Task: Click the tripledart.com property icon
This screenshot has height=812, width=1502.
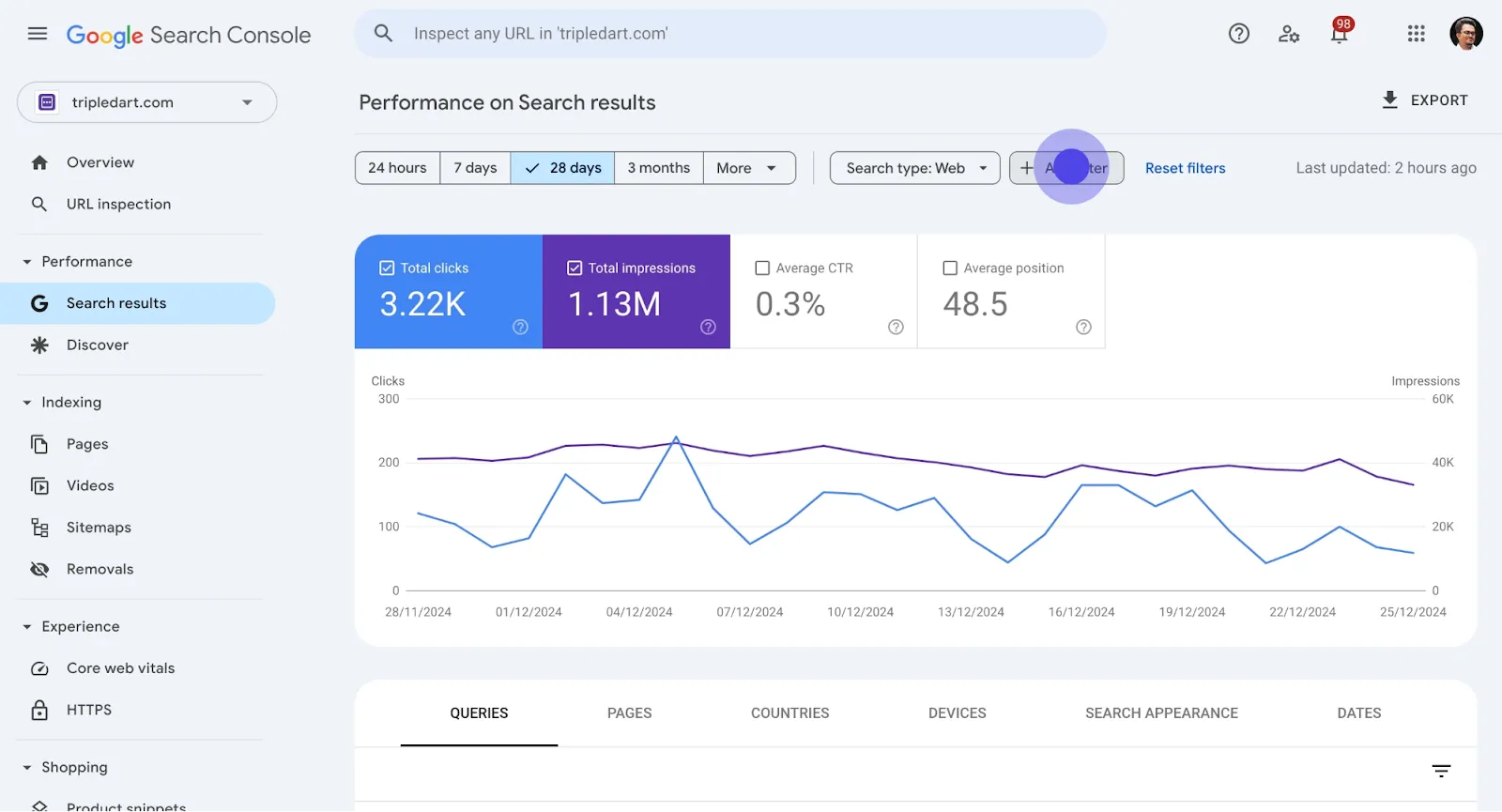Action: click(x=47, y=102)
